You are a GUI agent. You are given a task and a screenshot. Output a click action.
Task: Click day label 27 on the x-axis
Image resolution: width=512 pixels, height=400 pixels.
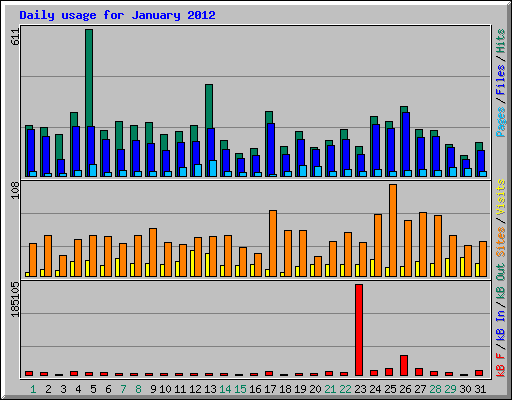420,389
